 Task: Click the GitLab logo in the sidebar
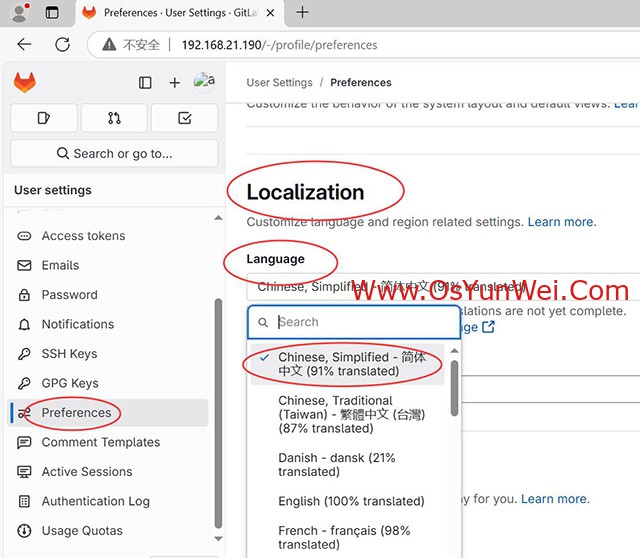tap(25, 82)
